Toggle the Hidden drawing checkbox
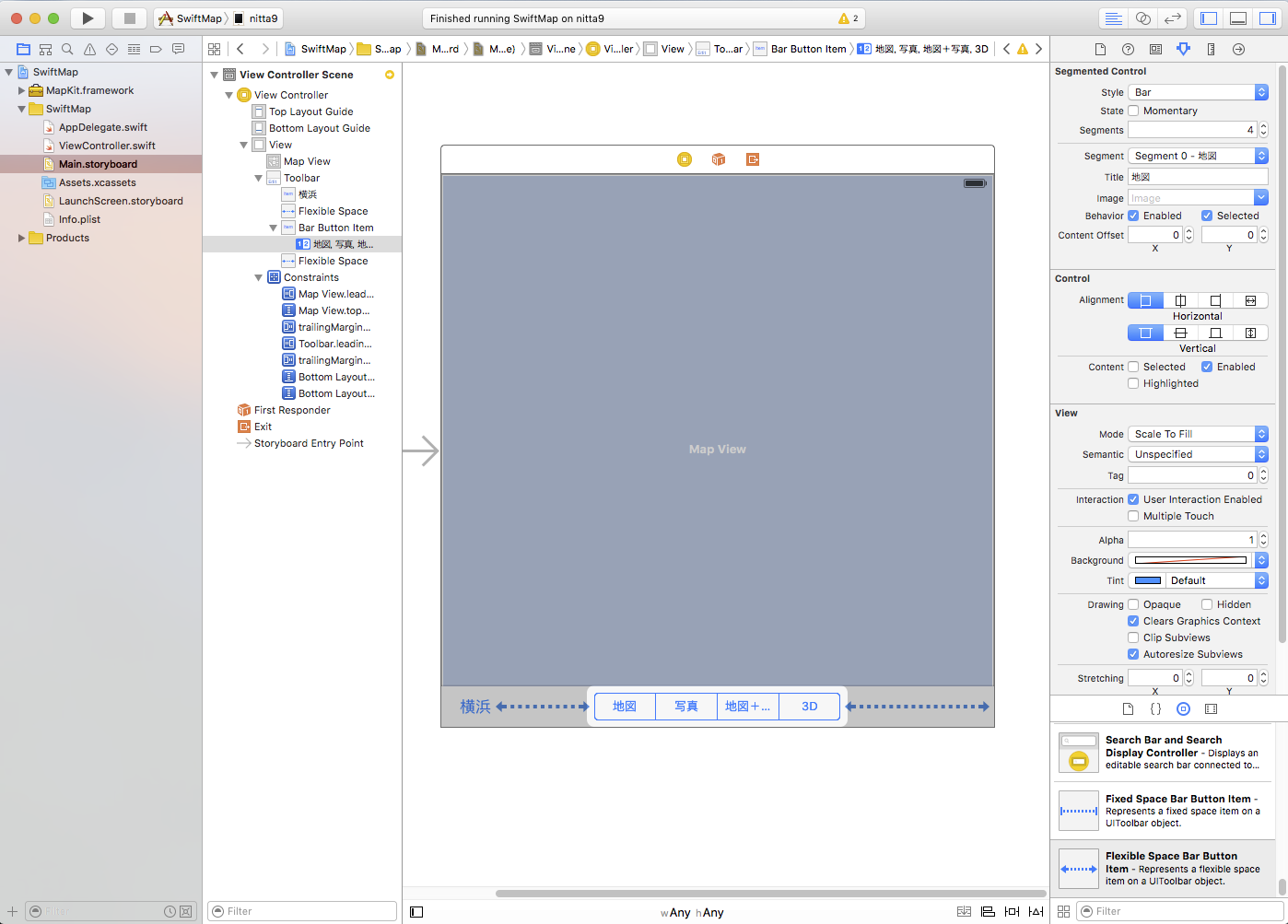This screenshot has height=924, width=1288. click(x=1207, y=604)
